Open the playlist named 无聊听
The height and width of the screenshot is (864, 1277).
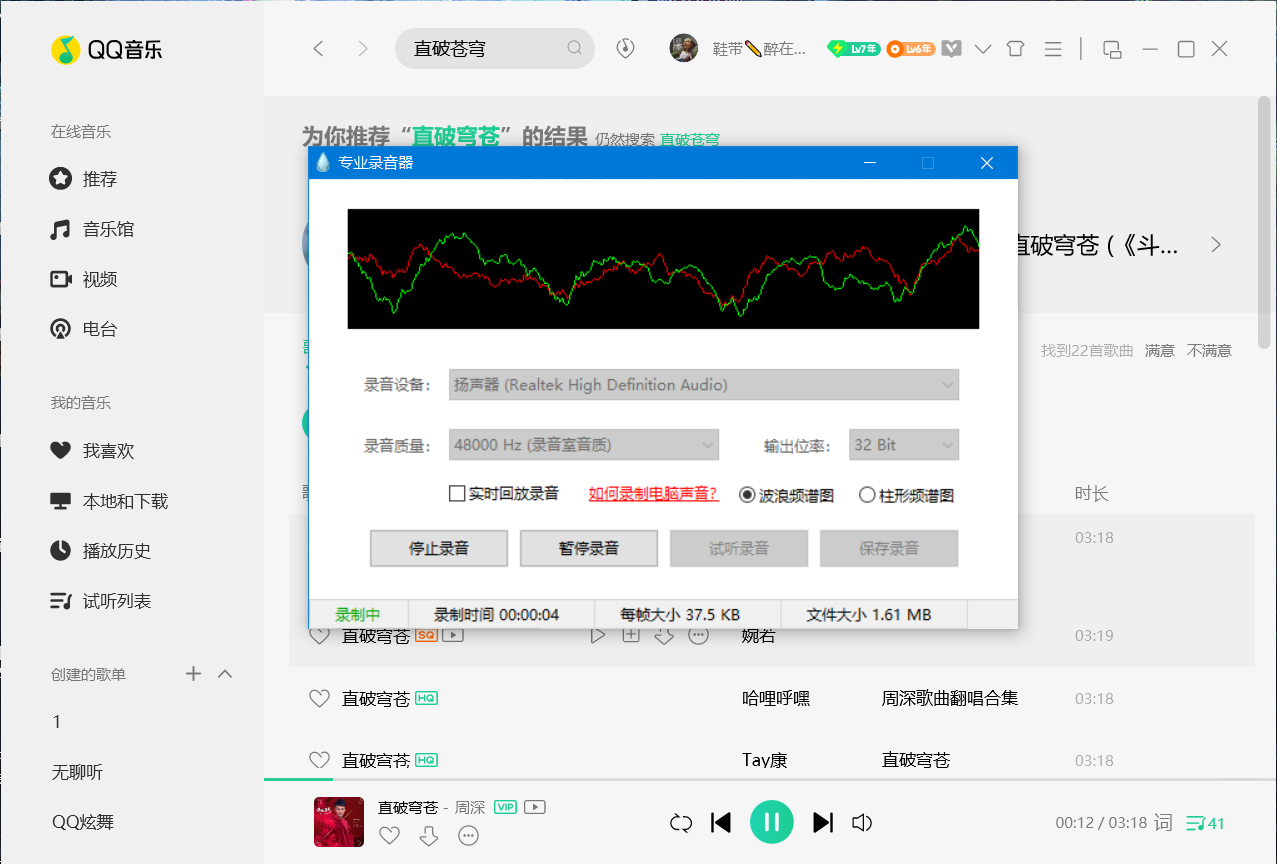[78, 772]
